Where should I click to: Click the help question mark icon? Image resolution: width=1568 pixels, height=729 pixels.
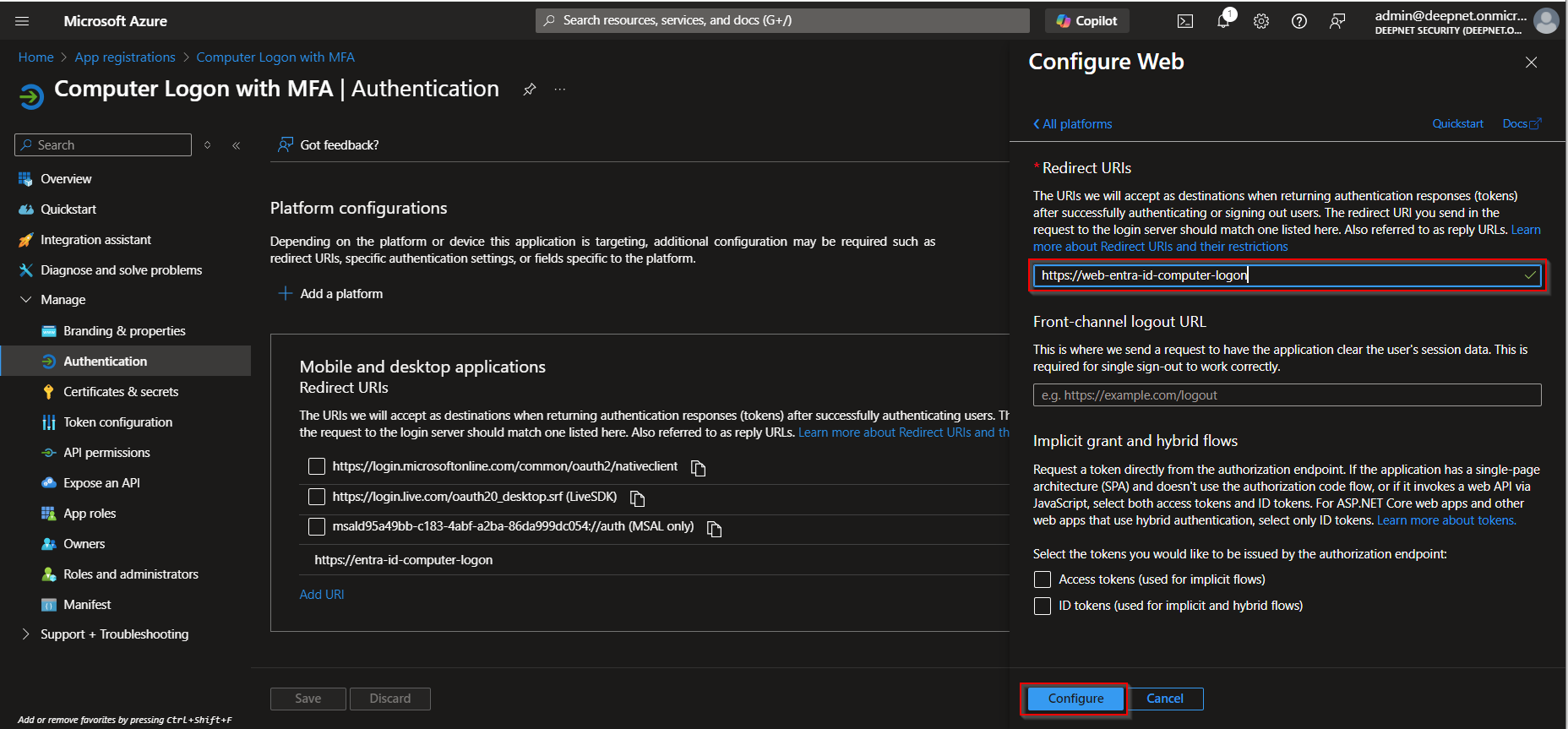[x=1299, y=21]
